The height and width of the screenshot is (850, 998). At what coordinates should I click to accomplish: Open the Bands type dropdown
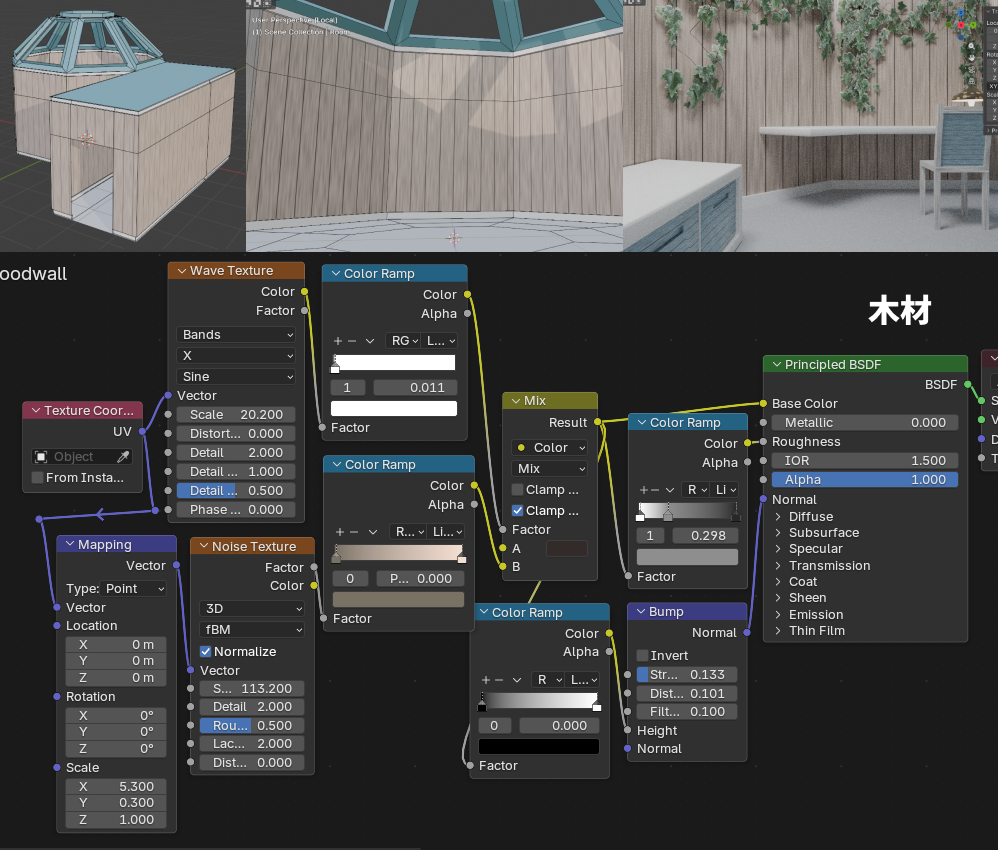tap(236, 335)
